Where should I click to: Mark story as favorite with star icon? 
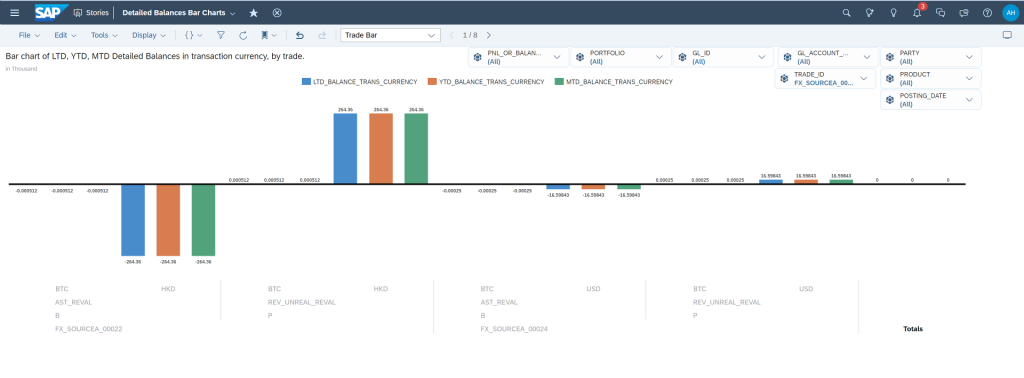point(253,12)
